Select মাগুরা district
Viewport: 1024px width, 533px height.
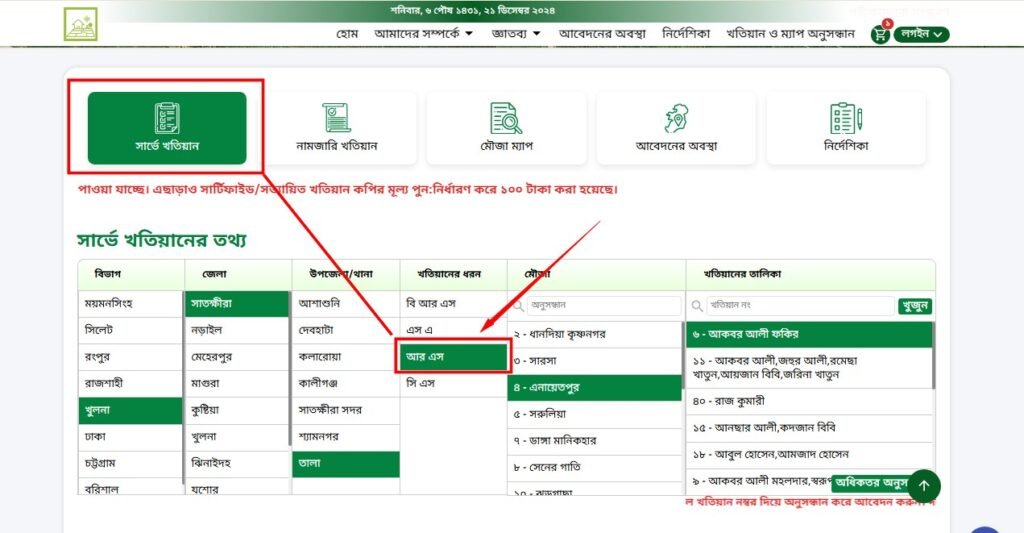coord(237,383)
